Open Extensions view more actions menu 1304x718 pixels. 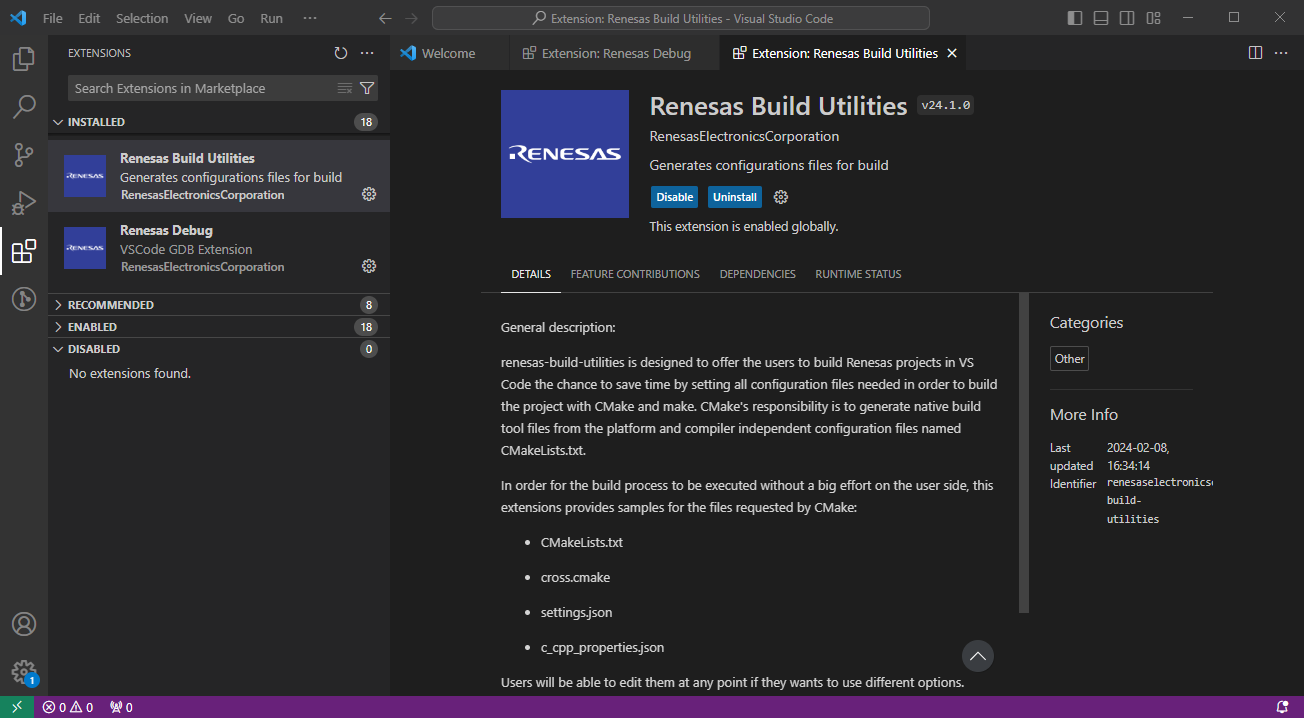click(x=367, y=53)
